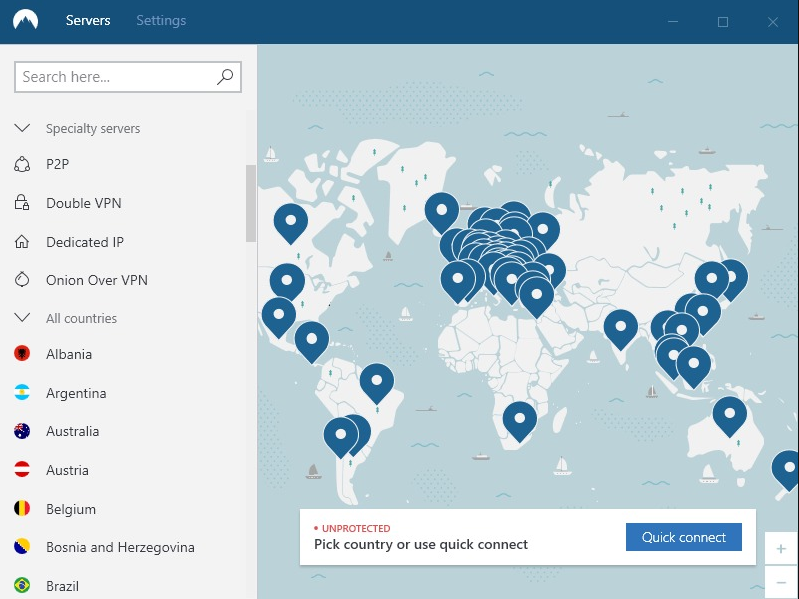This screenshot has width=799, height=599.
Task: Click the Brazil map pin
Action: [377, 383]
